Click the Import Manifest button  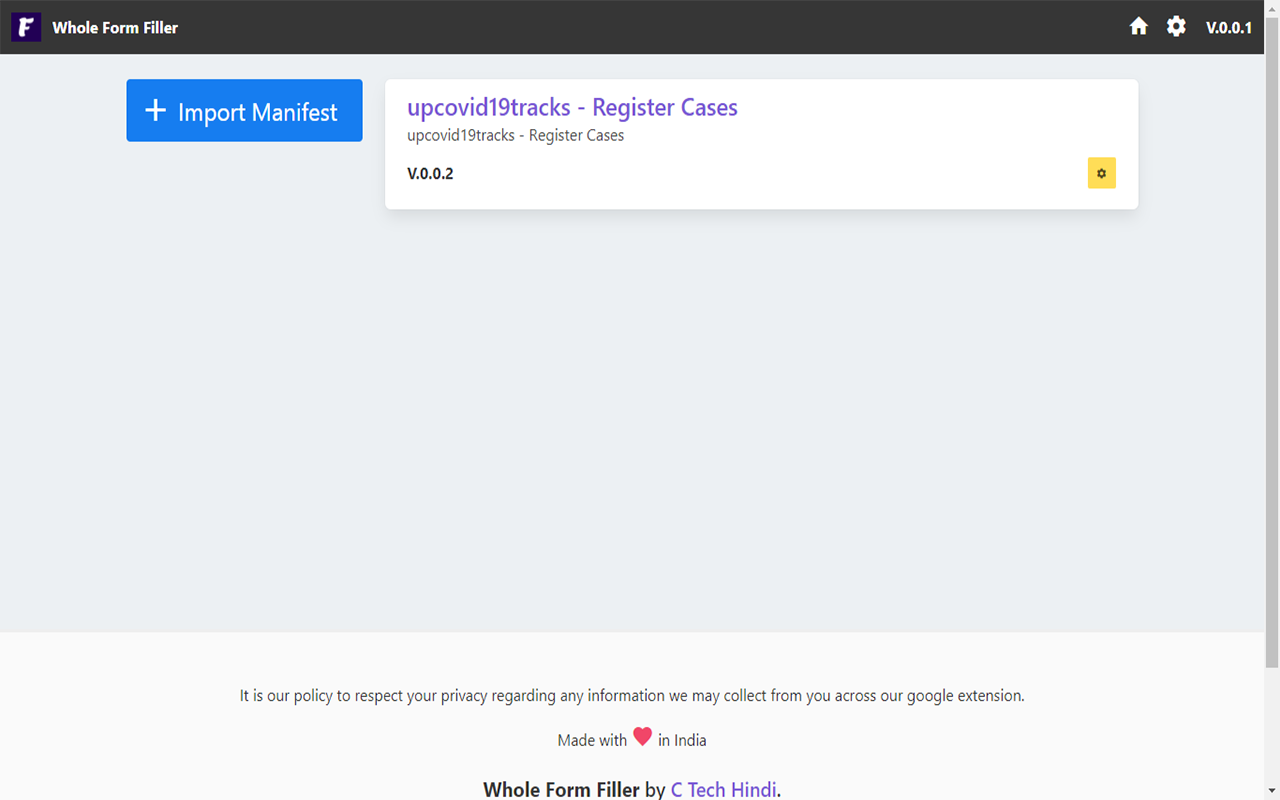point(244,110)
